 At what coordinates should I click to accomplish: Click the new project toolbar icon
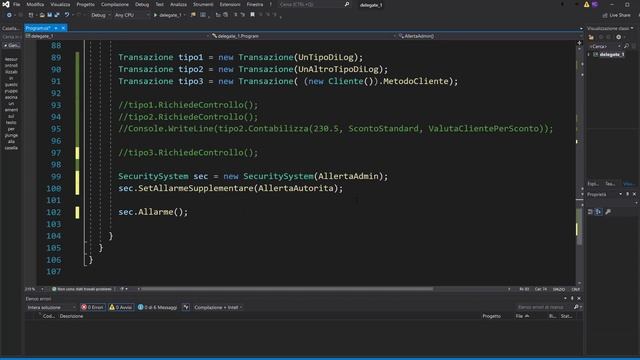(x=31, y=15)
